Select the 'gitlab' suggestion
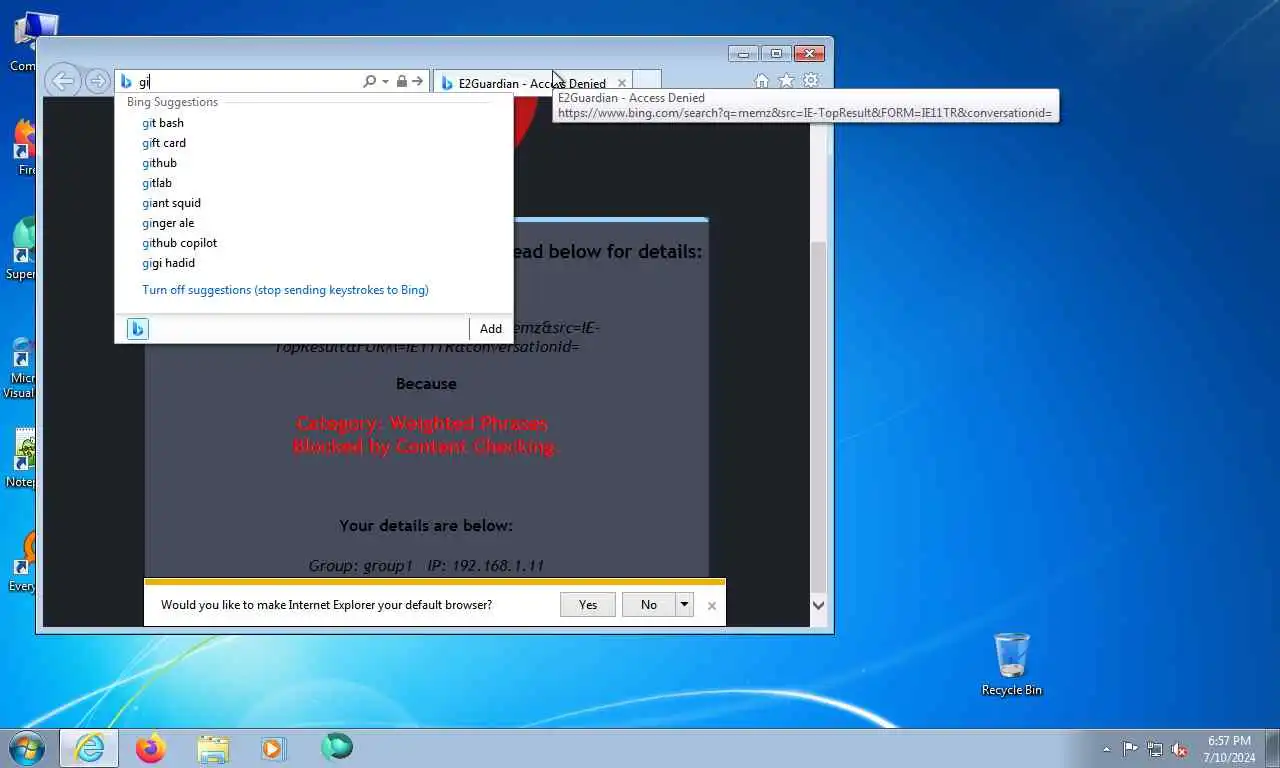Viewport: 1280px width, 768px height. (x=314, y=183)
